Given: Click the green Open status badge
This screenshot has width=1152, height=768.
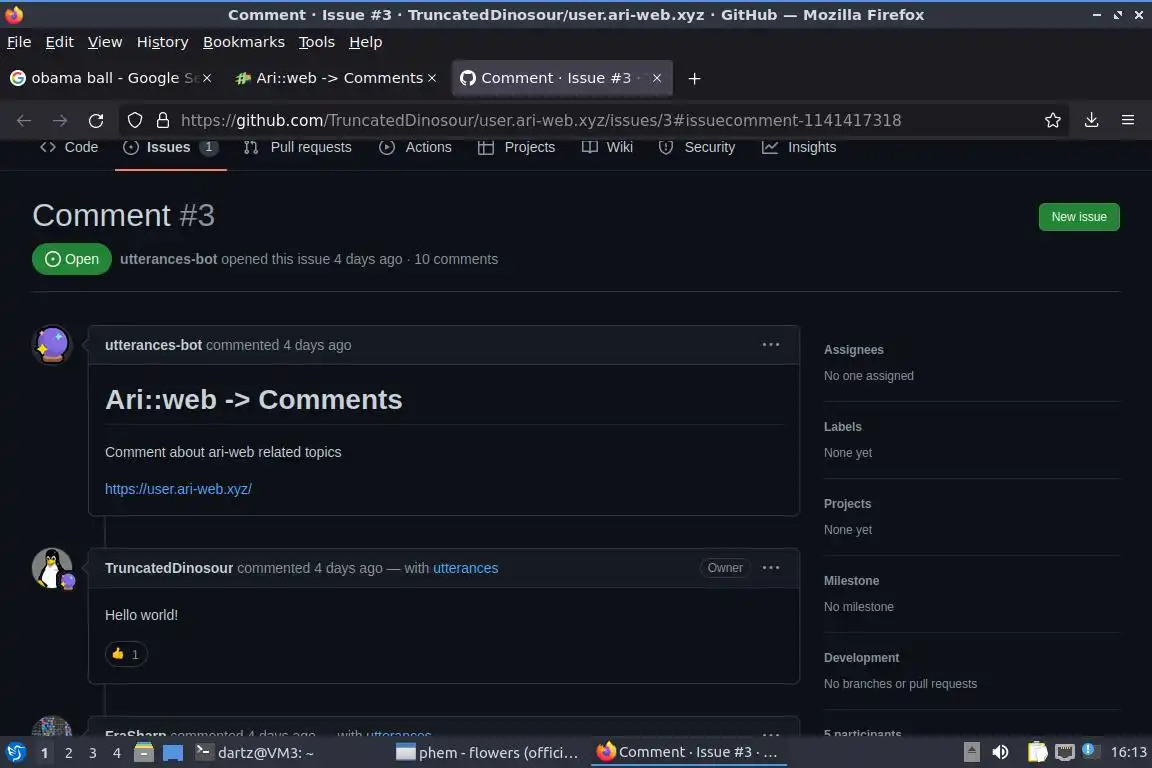Looking at the screenshot, I should (71, 259).
